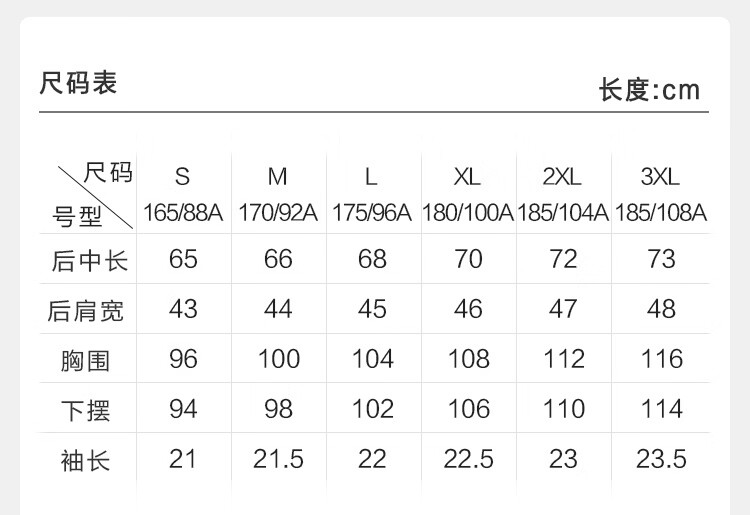Click the 胸围 value 104 for L
This screenshot has width=750, height=515.
373,359
